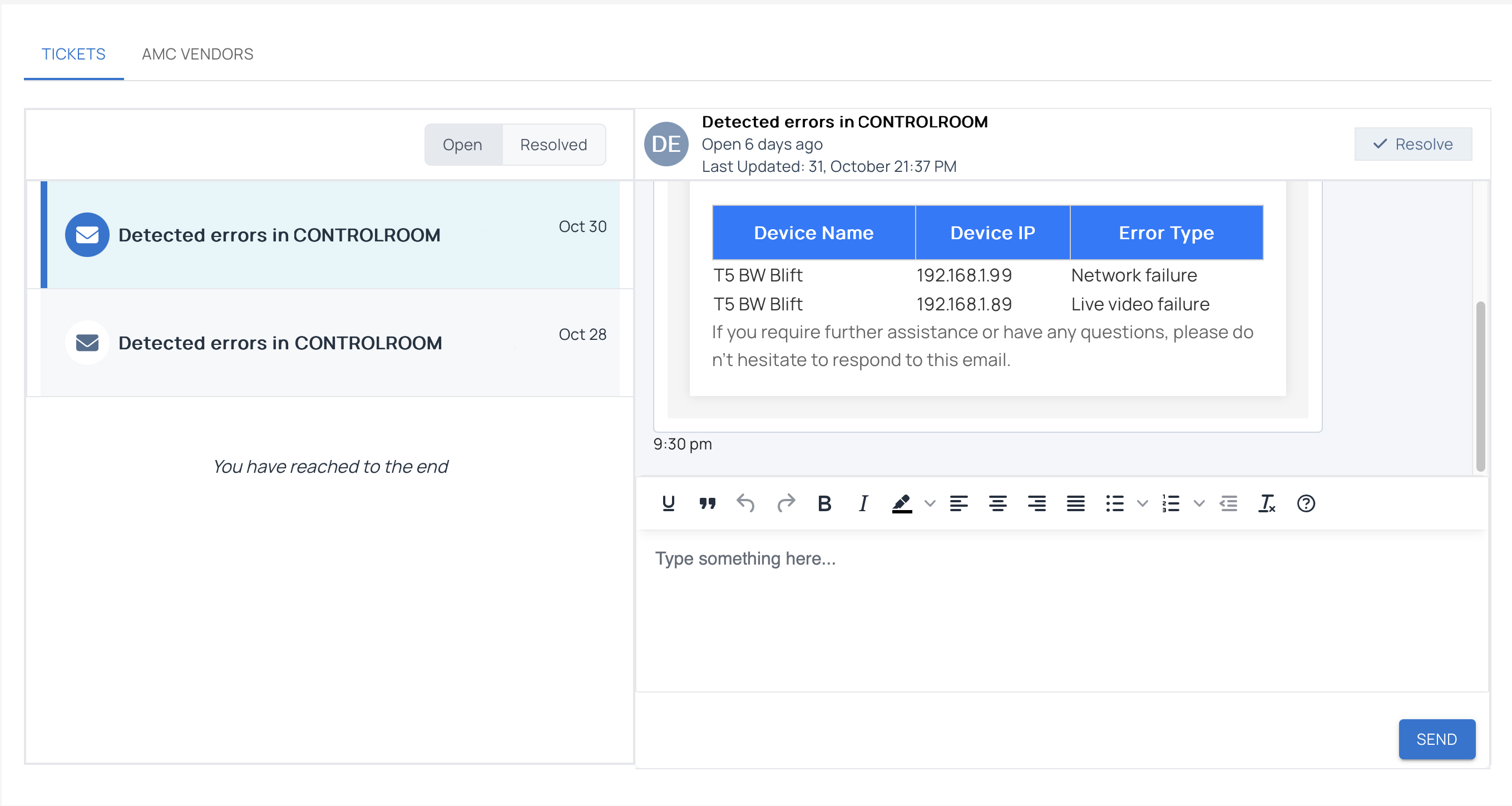Screen dimensions: 1512x806
Task: Toggle bold formatting
Action: (x=824, y=503)
